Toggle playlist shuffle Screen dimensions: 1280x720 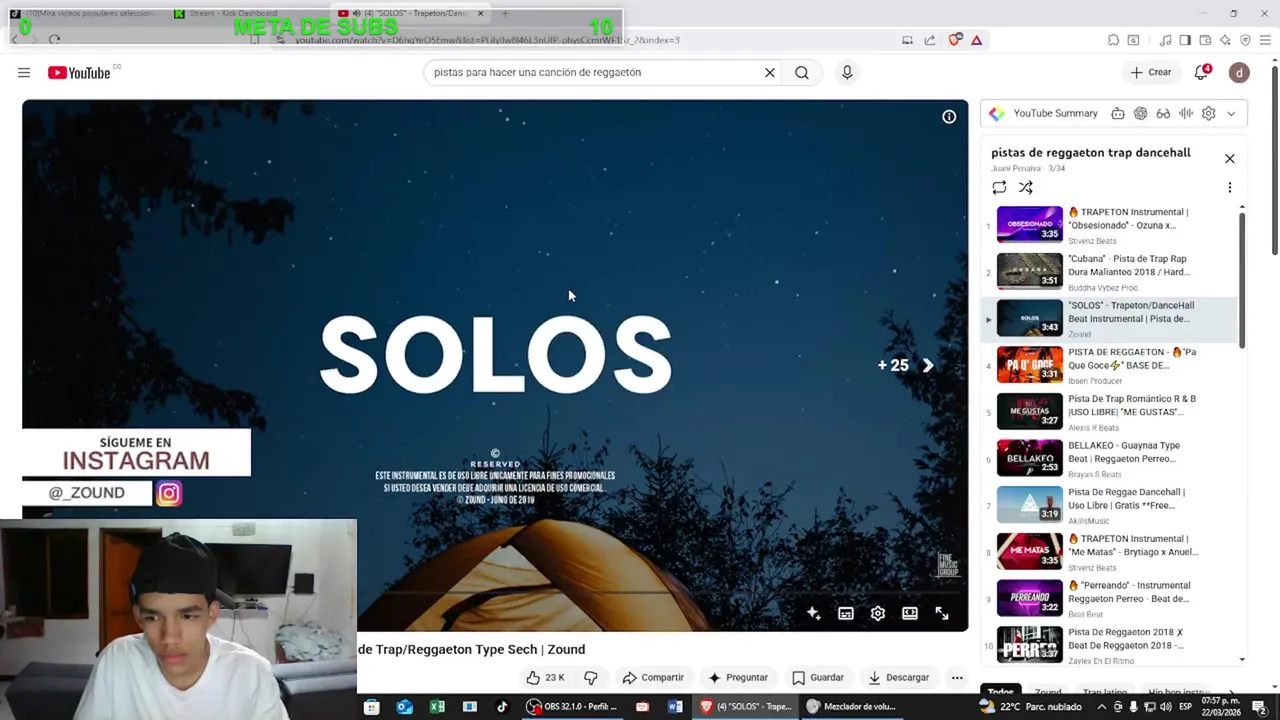1026,187
